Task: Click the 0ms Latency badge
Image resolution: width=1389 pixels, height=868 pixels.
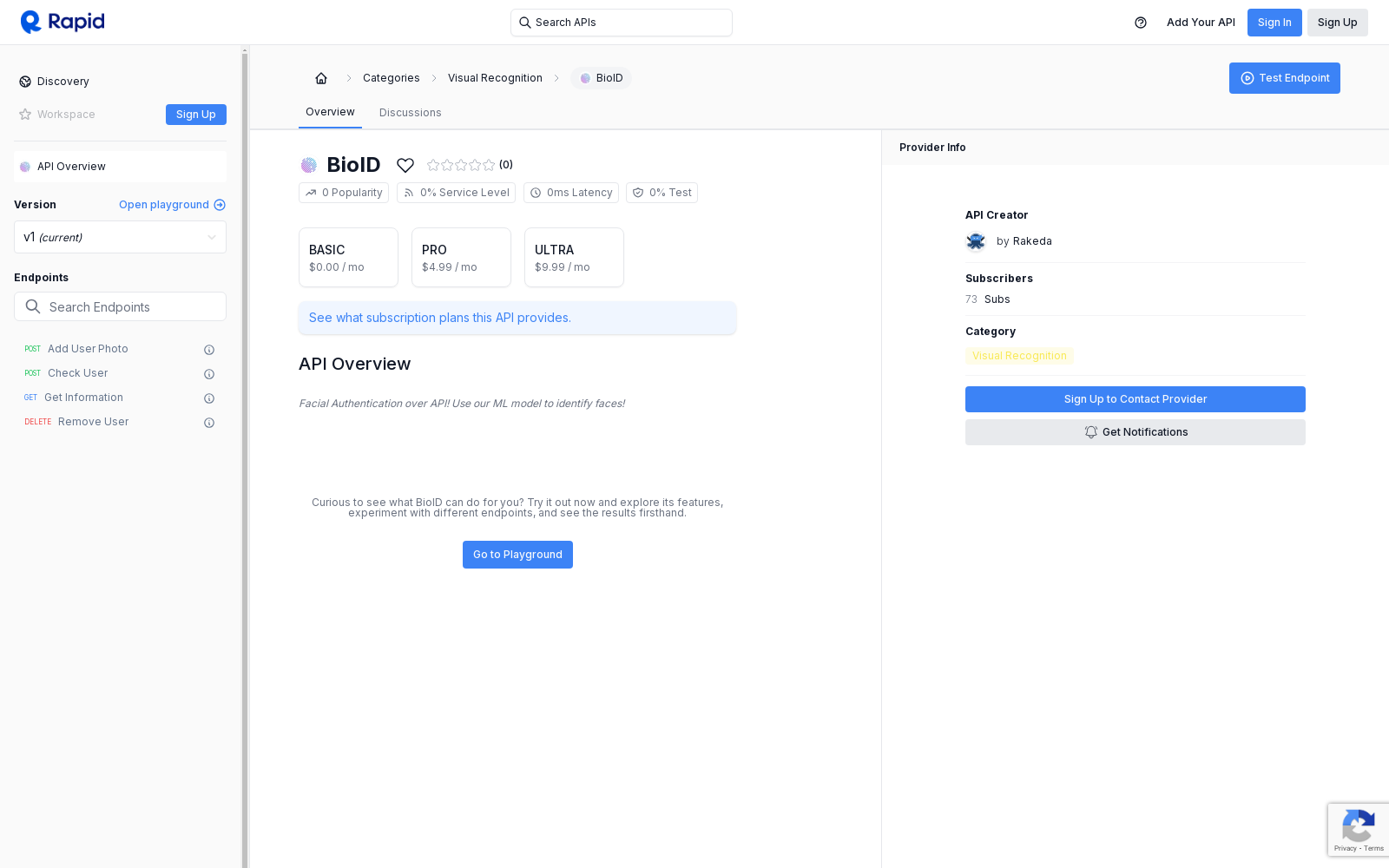Action: tap(571, 193)
